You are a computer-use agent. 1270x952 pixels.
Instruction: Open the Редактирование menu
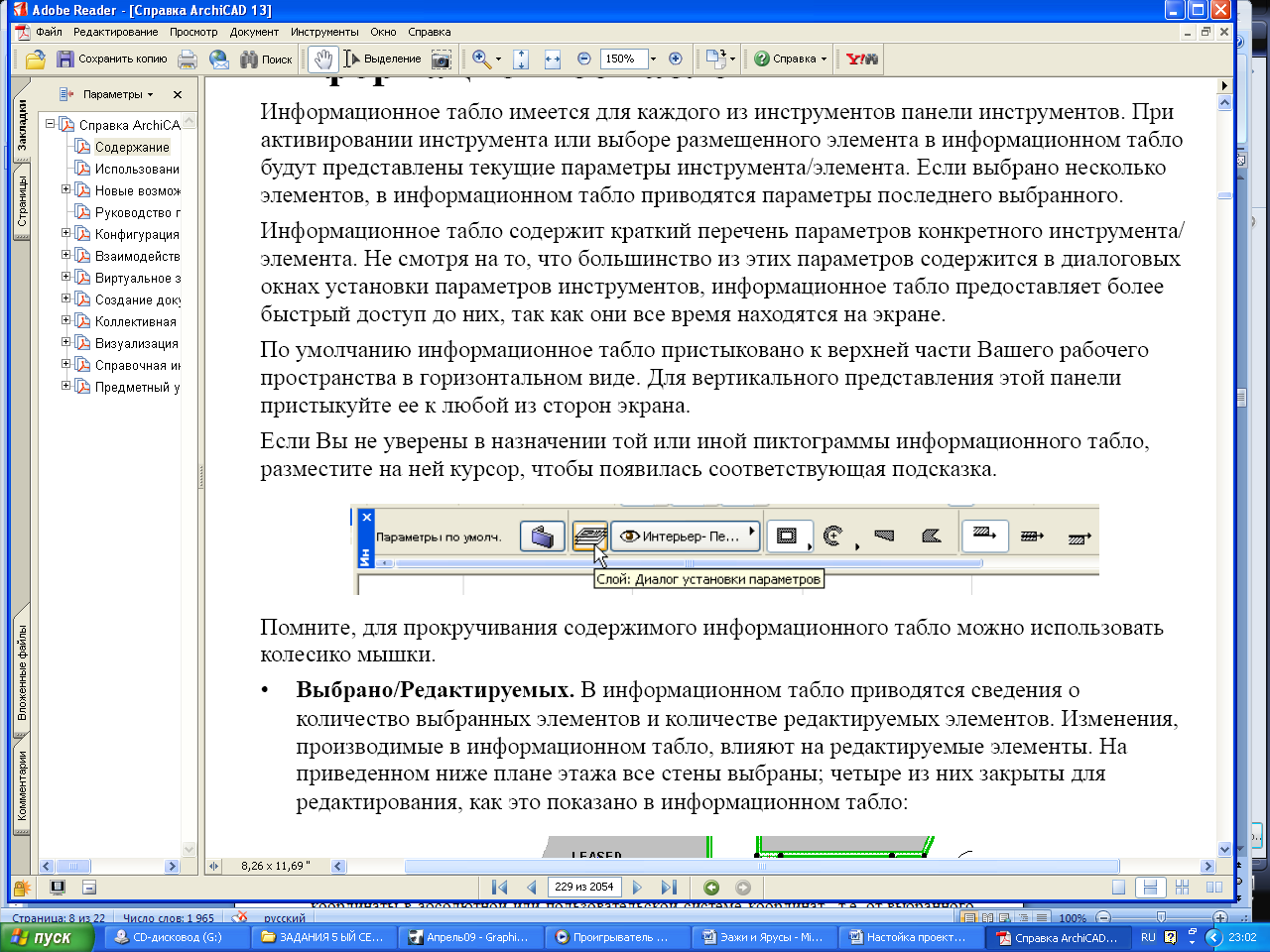115,32
